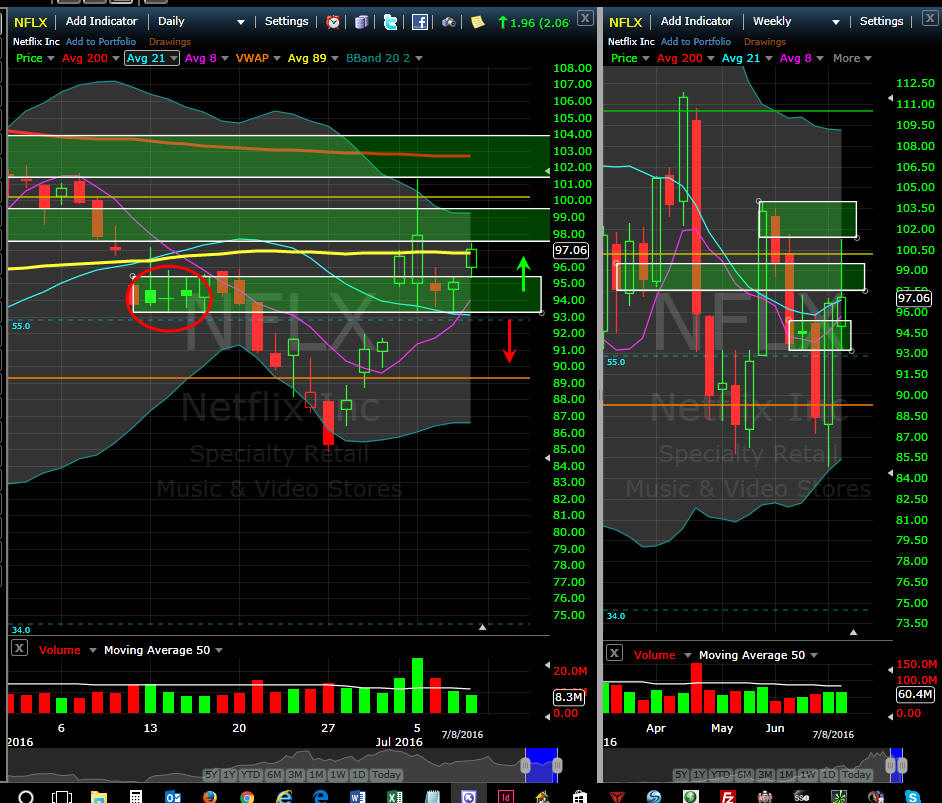
Task: Select 1Y range on daily chart
Action: 229,774
